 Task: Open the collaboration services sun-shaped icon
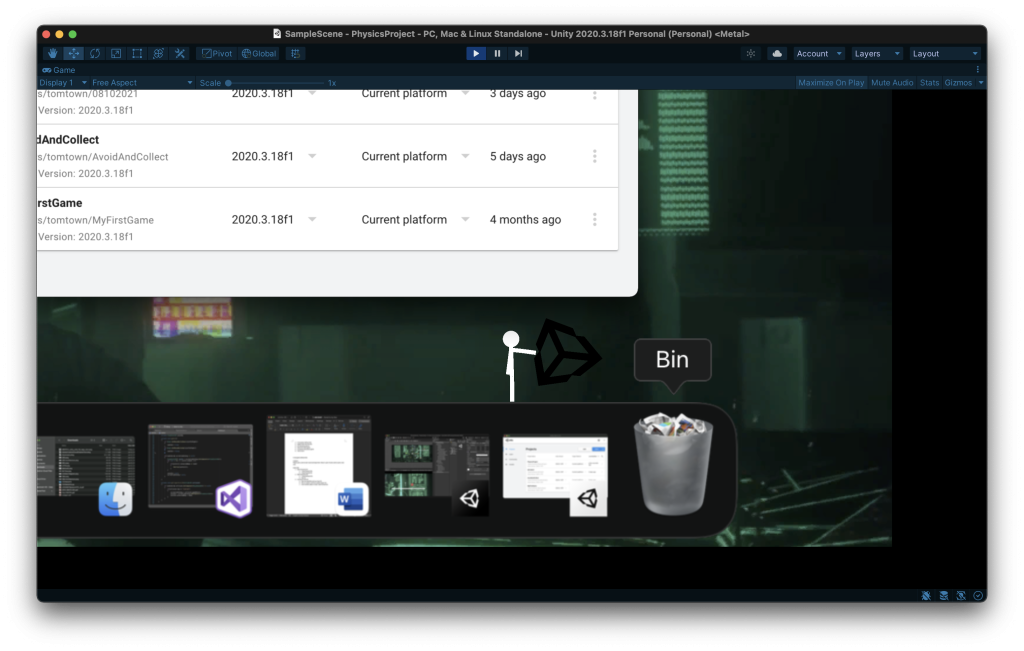click(x=751, y=54)
